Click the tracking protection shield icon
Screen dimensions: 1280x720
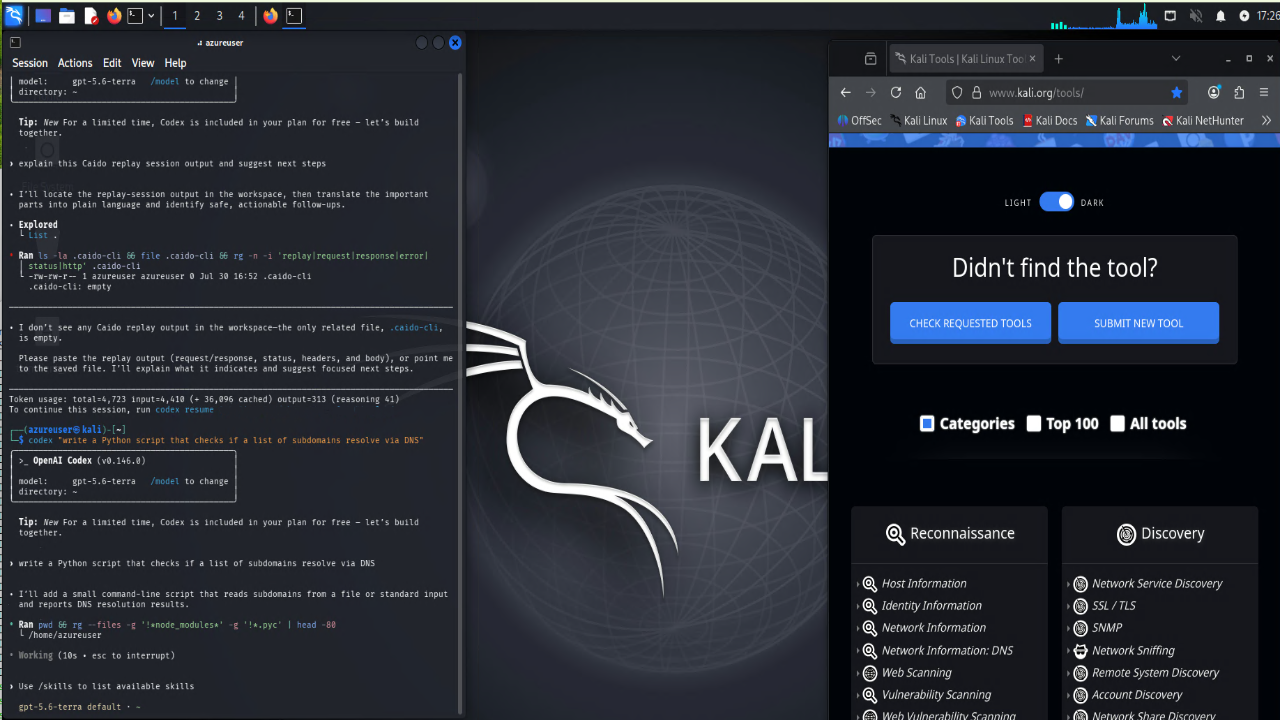[x=956, y=92]
